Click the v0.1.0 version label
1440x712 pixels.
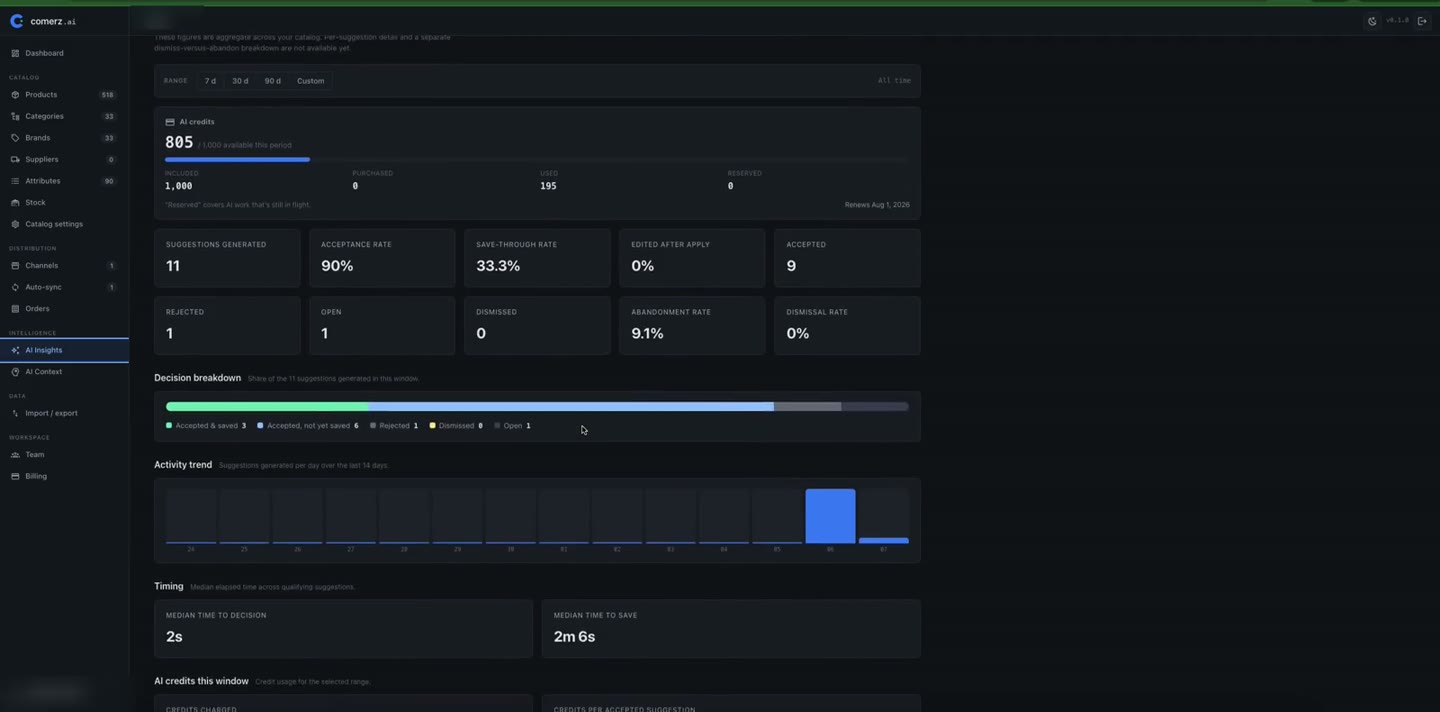(x=1397, y=21)
